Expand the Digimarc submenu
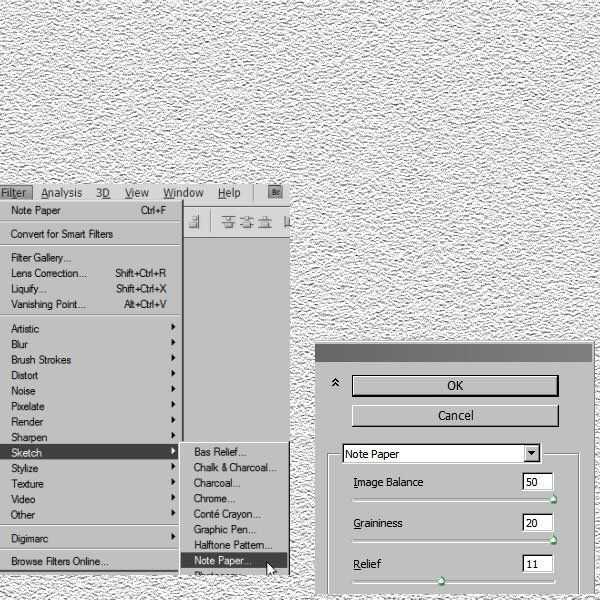600x600 pixels. pos(89,539)
